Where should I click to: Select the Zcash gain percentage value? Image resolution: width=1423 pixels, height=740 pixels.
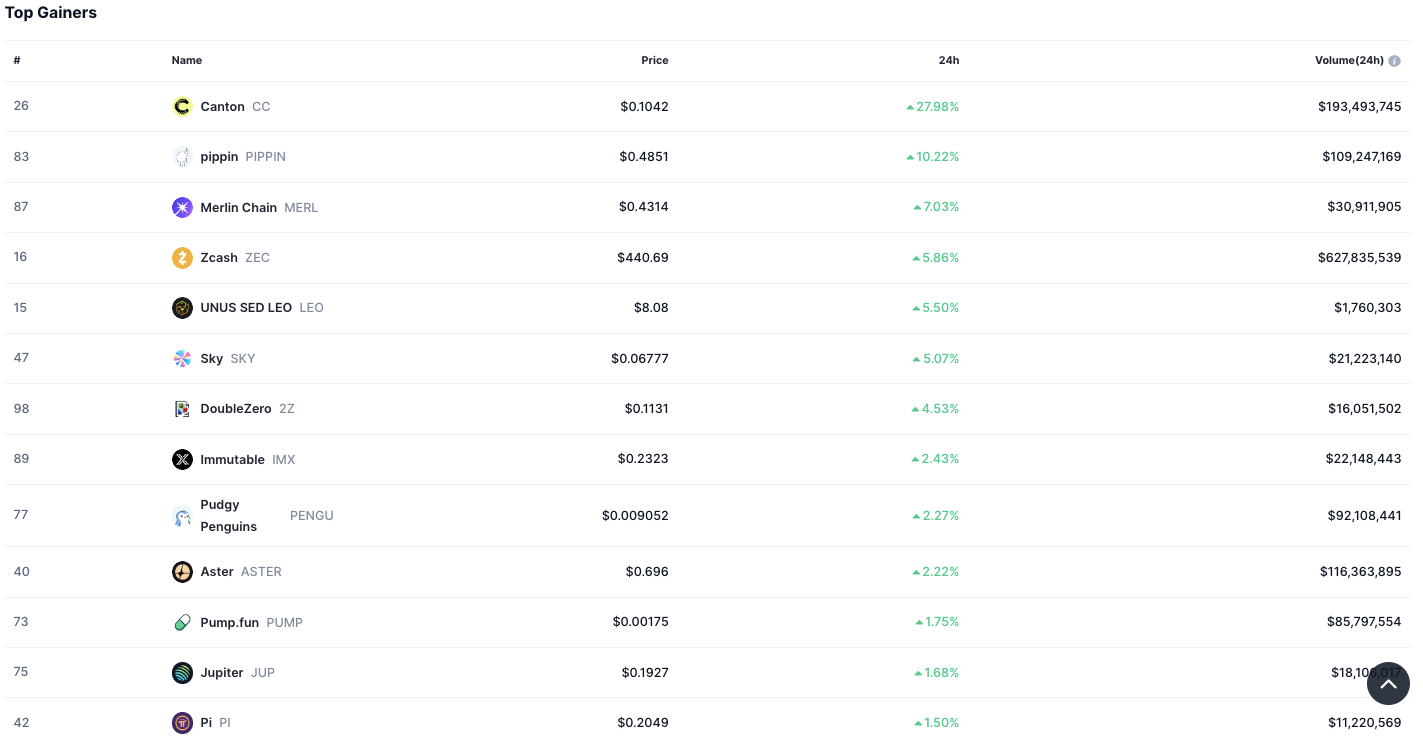pyautogui.click(x=936, y=257)
